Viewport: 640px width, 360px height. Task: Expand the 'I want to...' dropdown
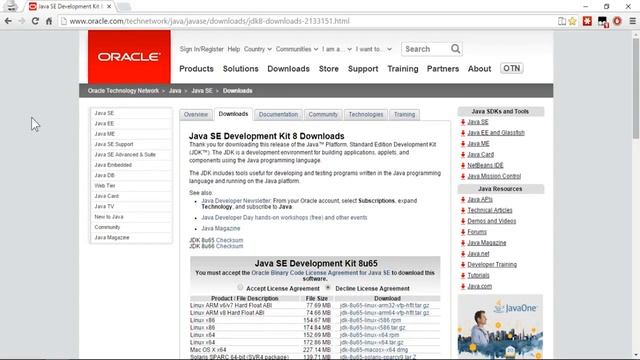373,49
